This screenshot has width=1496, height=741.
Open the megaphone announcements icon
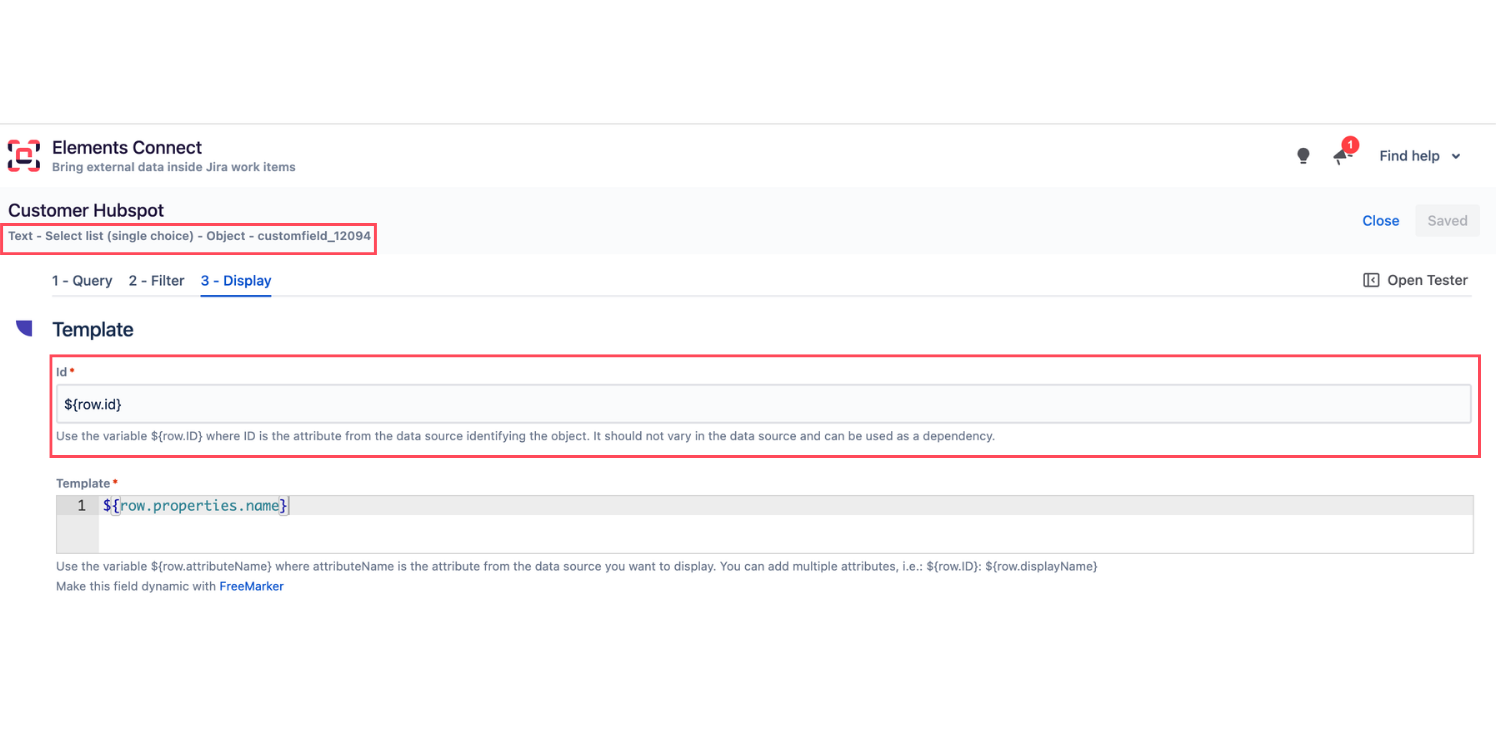click(x=1343, y=157)
